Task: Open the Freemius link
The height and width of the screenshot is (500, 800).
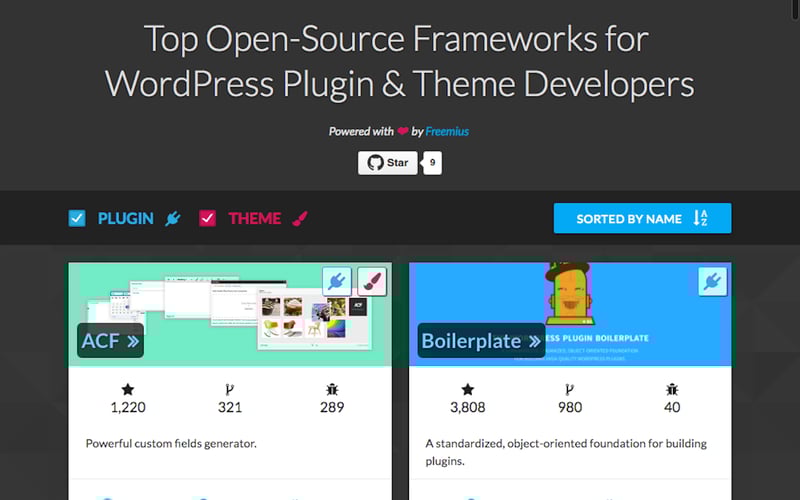Action: (x=447, y=132)
